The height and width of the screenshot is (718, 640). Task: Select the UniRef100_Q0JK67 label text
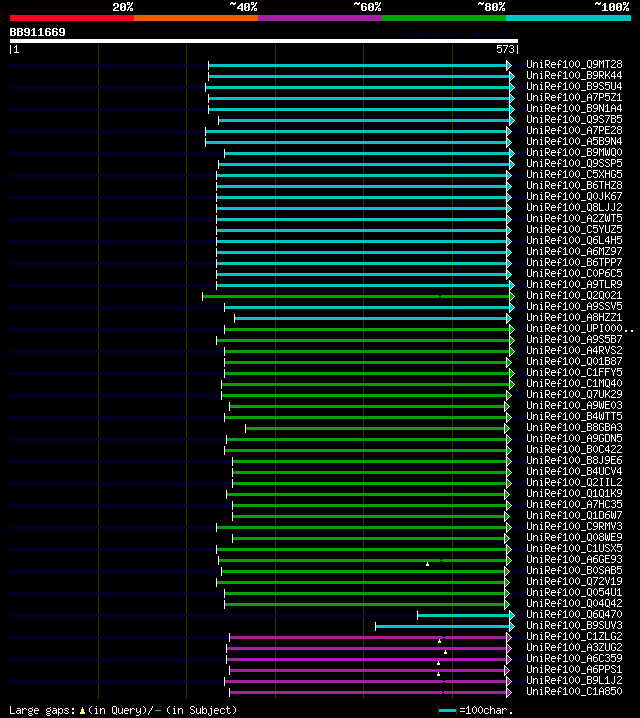pos(574,196)
